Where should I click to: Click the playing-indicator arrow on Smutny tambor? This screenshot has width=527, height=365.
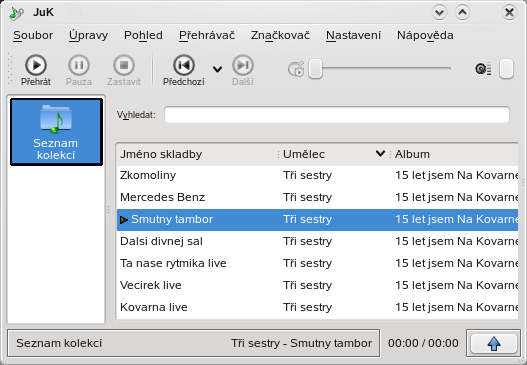[x=124, y=220]
